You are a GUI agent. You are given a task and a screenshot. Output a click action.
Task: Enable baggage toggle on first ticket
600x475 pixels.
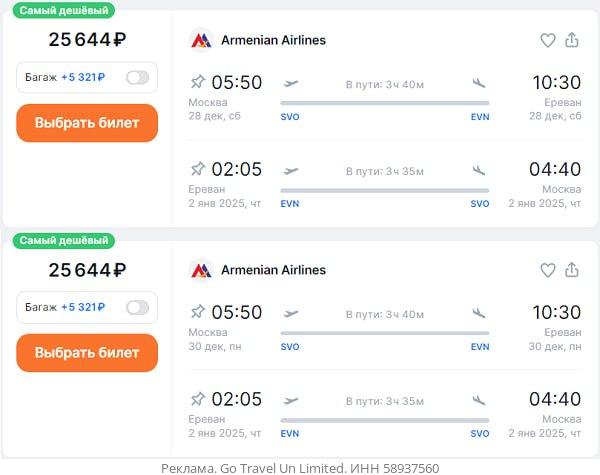(137, 77)
